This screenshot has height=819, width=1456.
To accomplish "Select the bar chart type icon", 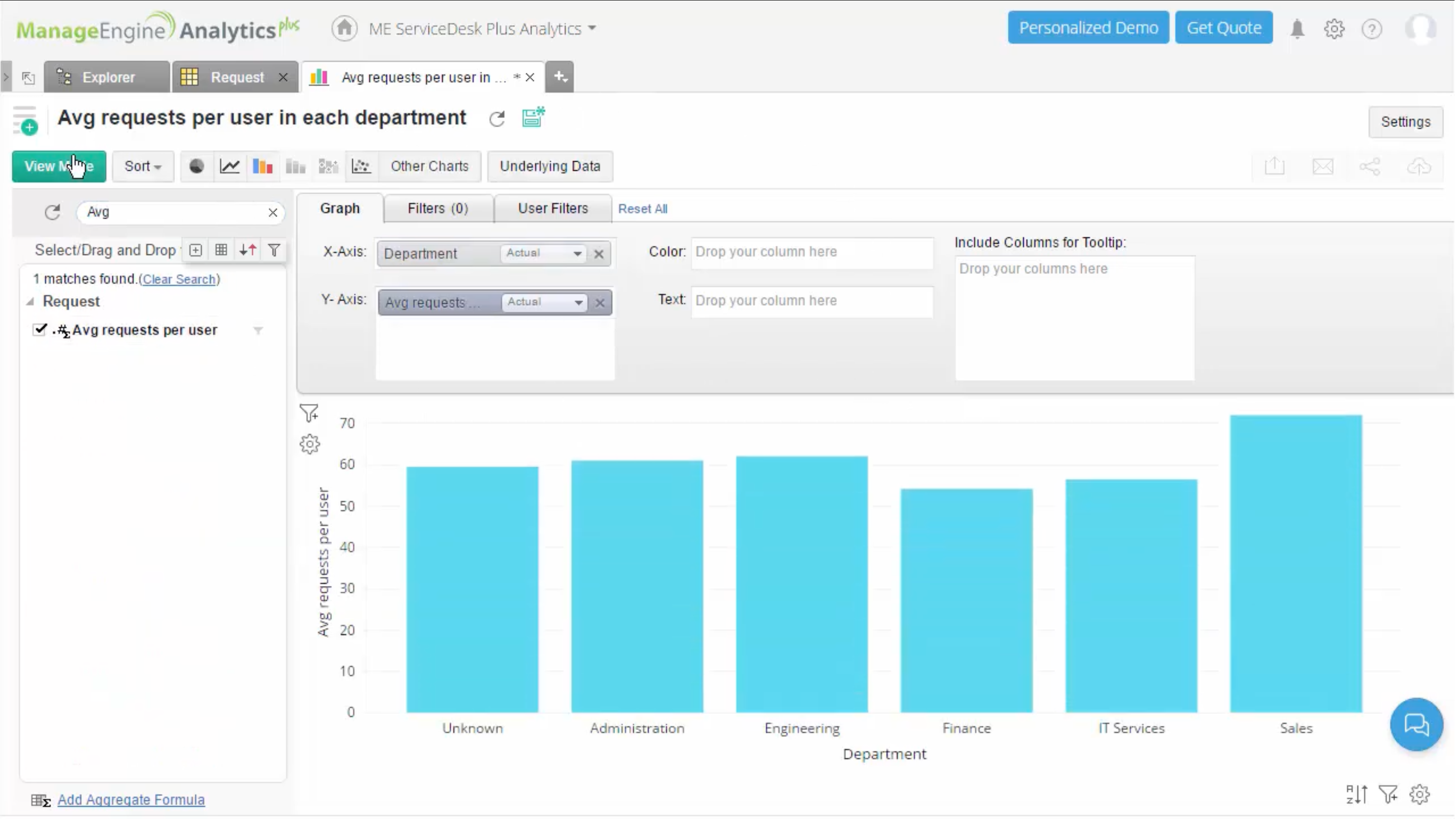I will coord(262,166).
